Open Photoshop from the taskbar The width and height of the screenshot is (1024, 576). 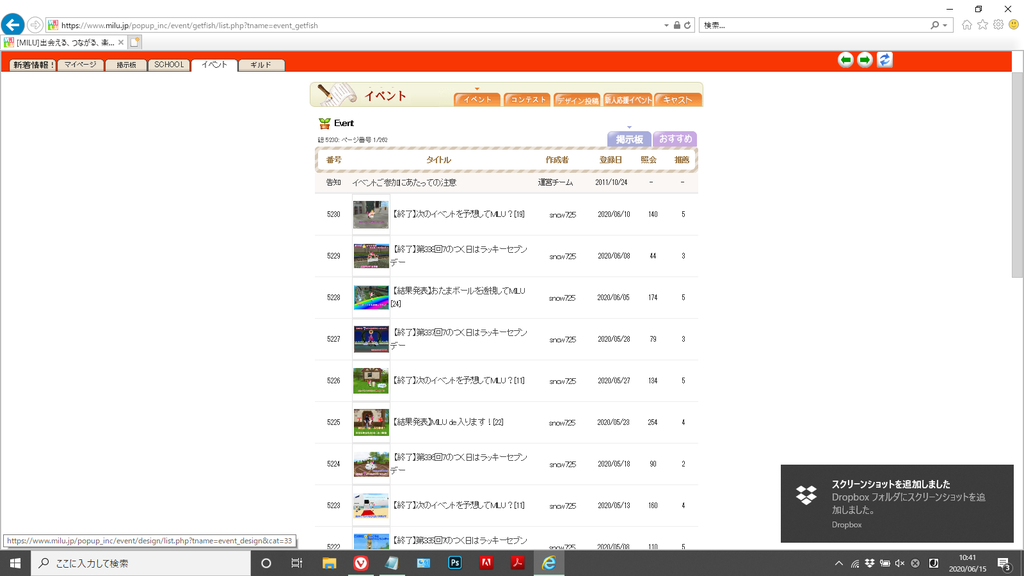(454, 563)
